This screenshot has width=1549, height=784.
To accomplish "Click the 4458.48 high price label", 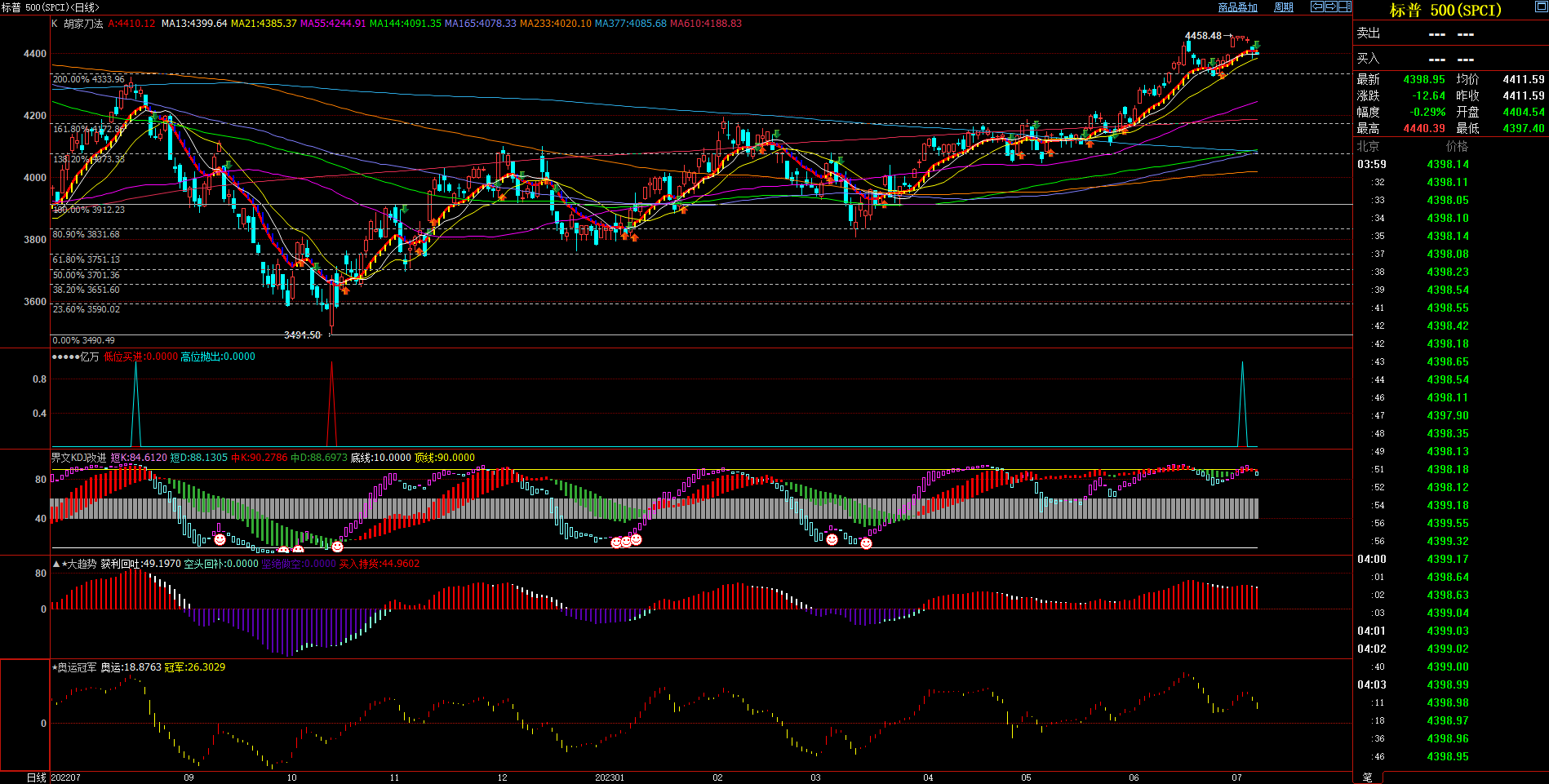I will (1203, 36).
